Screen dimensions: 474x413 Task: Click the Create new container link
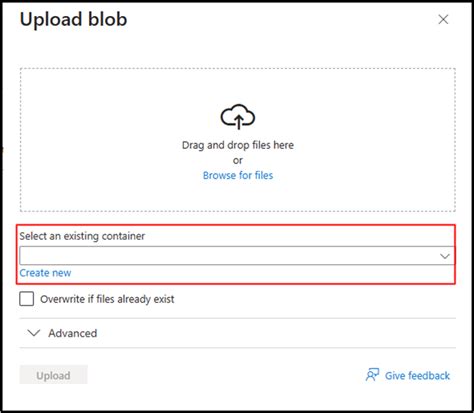pyautogui.click(x=45, y=273)
